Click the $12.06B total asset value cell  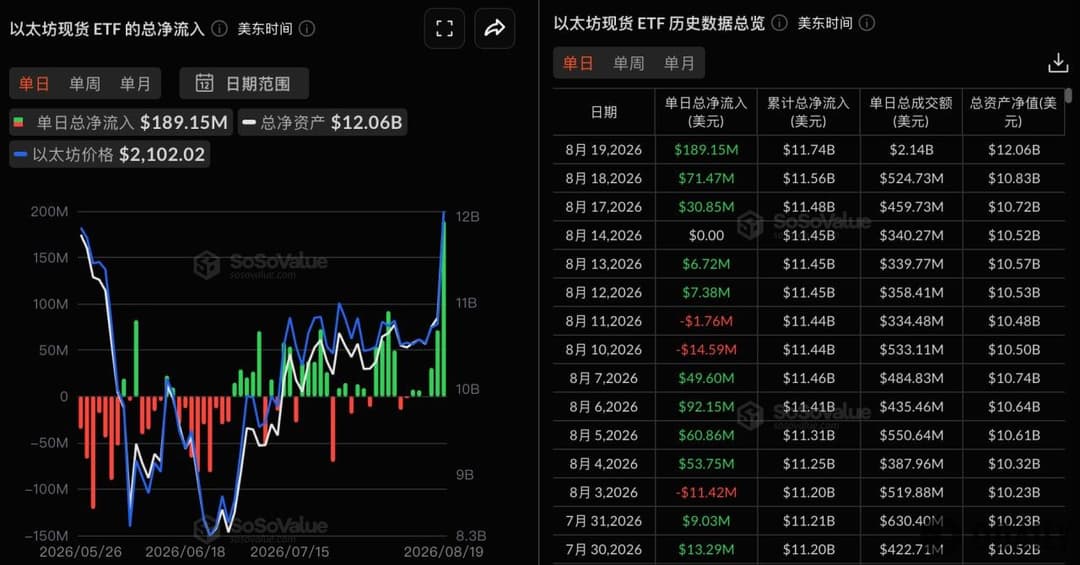(x=1013, y=150)
